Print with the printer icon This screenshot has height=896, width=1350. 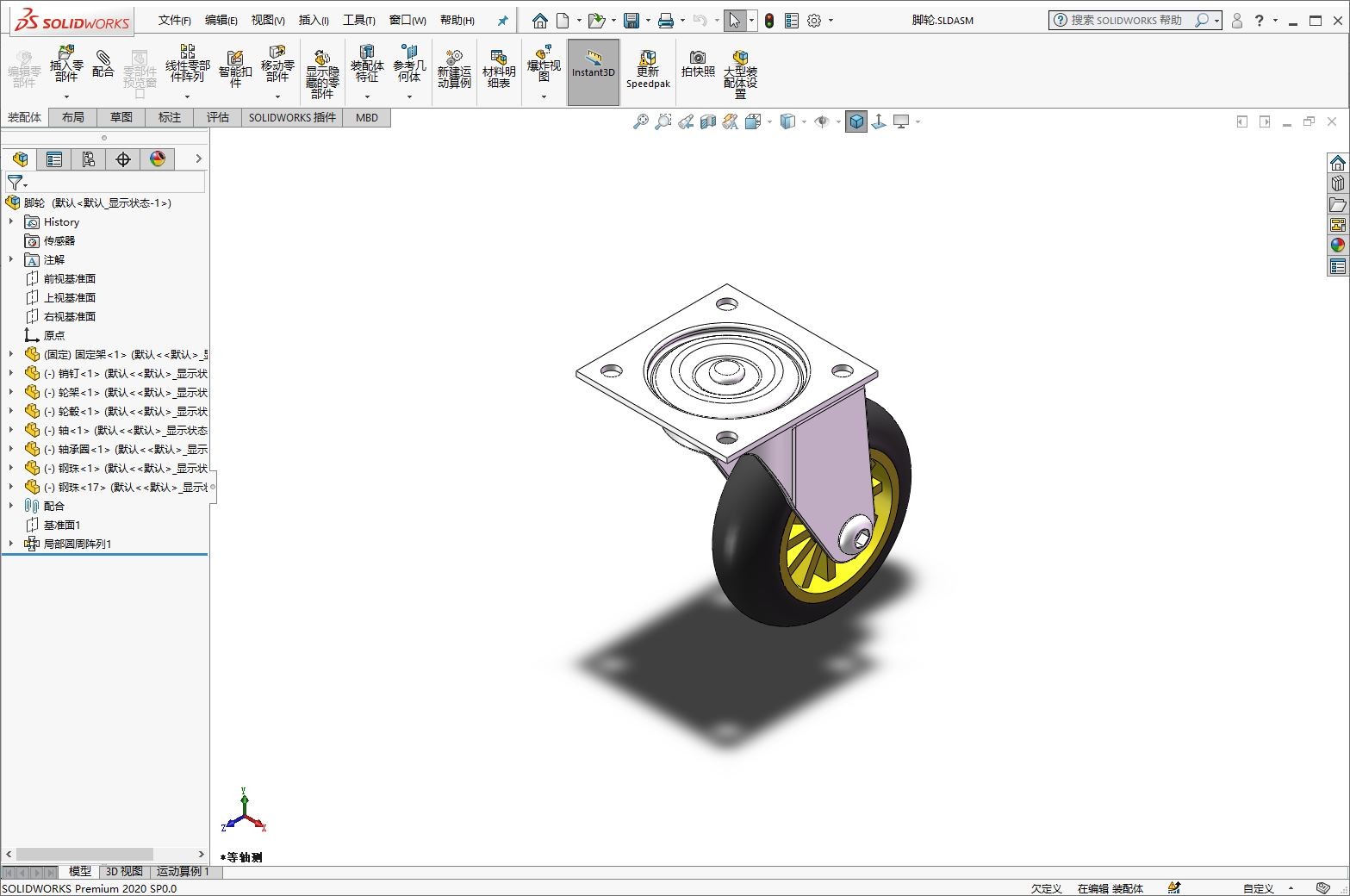point(666,21)
